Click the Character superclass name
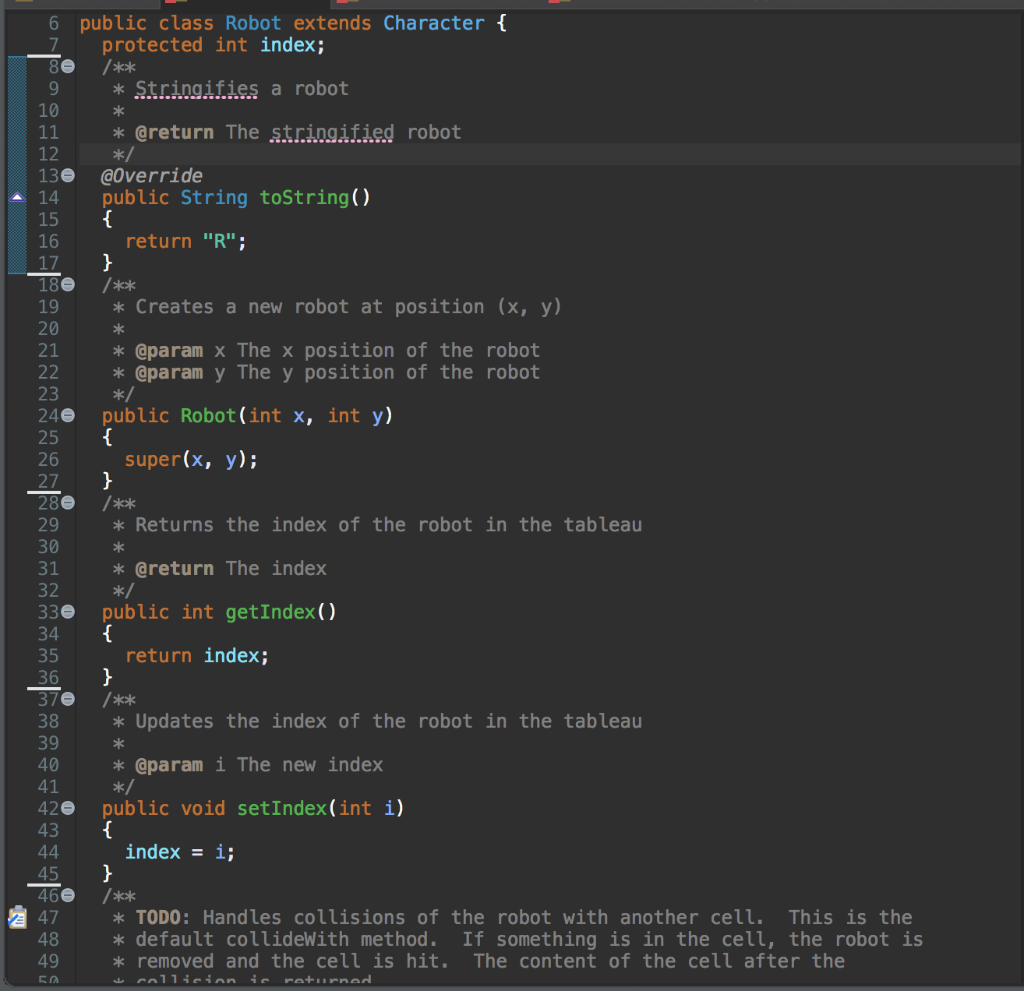 [434, 24]
